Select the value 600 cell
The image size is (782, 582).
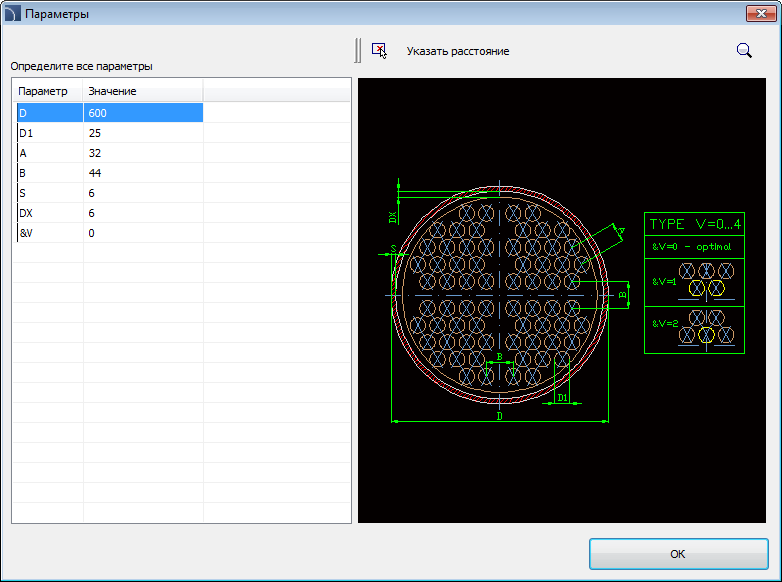pyautogui.click(x=143, y=113)
